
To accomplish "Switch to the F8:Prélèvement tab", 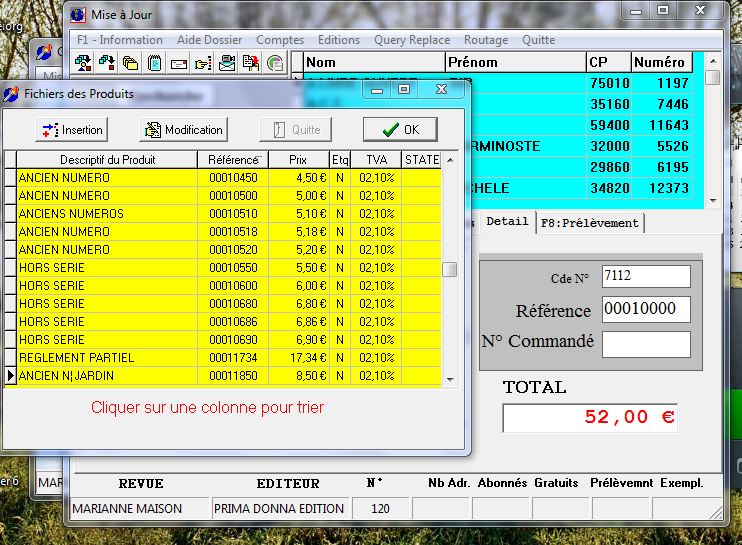I will click(589, 223).
